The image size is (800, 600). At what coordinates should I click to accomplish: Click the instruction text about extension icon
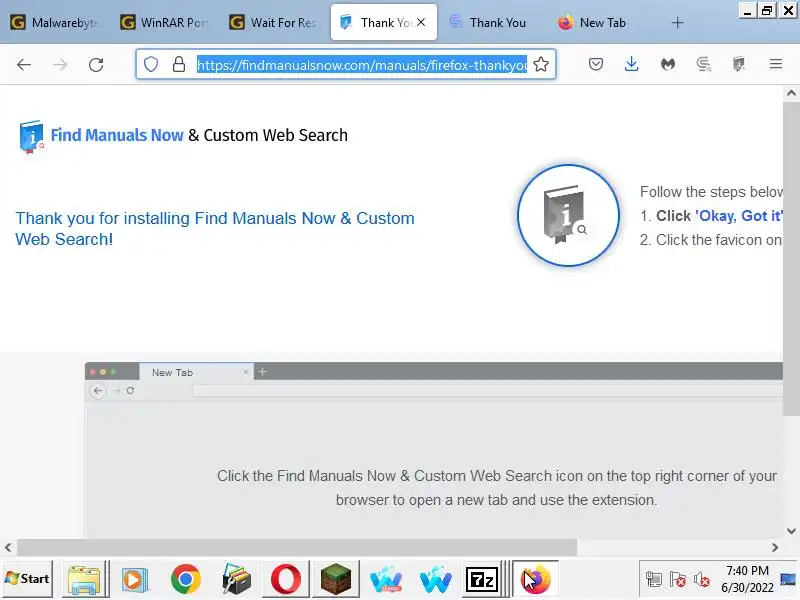tap(496, 488)
